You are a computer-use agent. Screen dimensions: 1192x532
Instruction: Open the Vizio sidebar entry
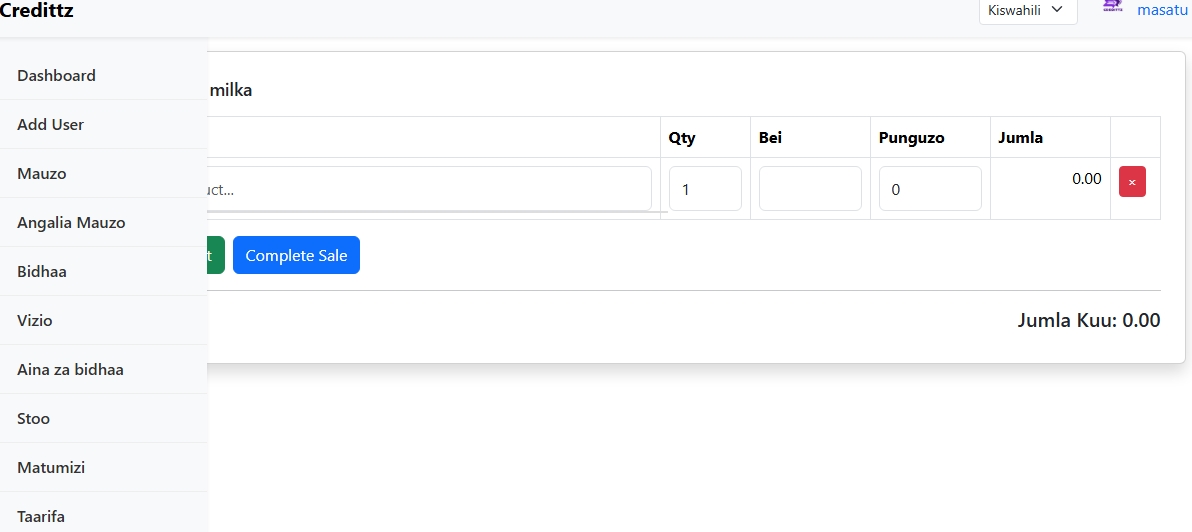35,321
